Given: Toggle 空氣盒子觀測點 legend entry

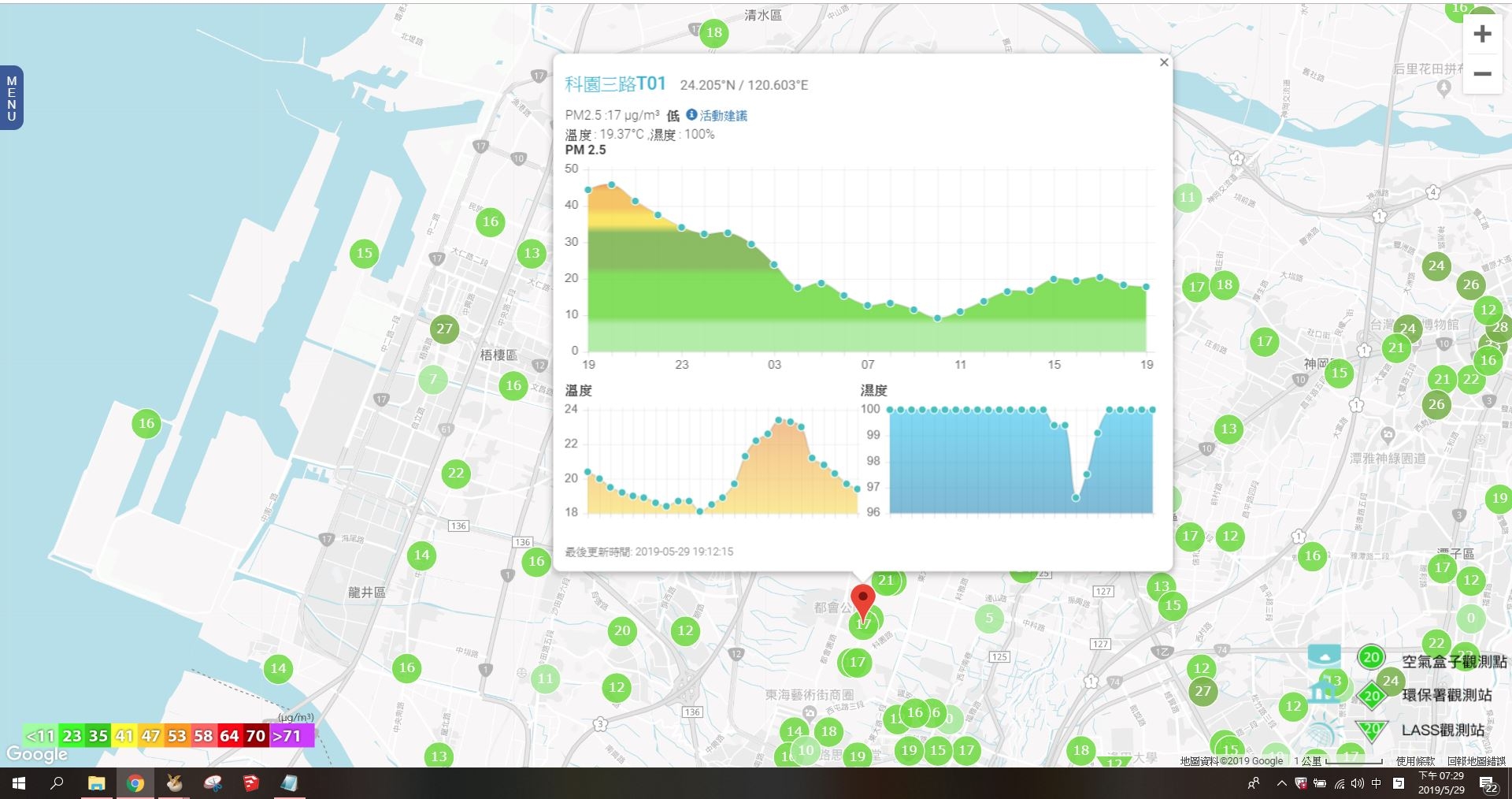Looking at the screenshot, I should [1454, 661].
